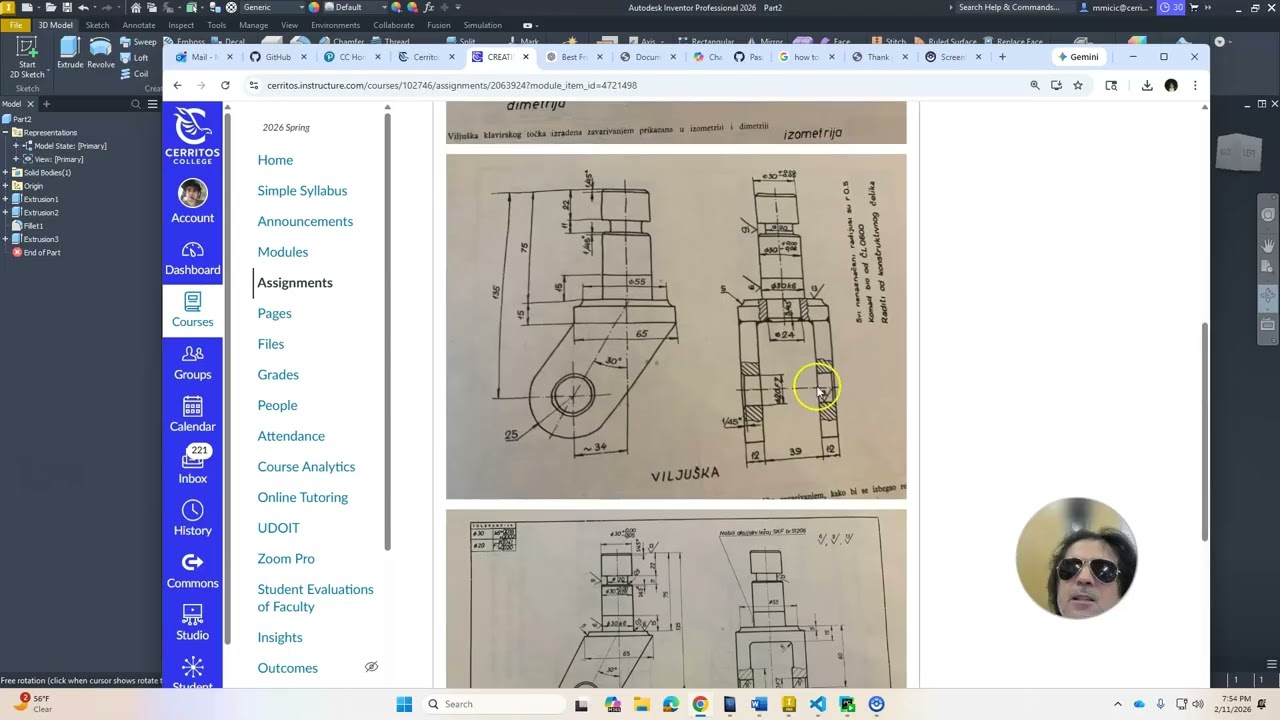Go back in Chrome browser
Screen dimensions: 1280x720
[x=178, y=86]
